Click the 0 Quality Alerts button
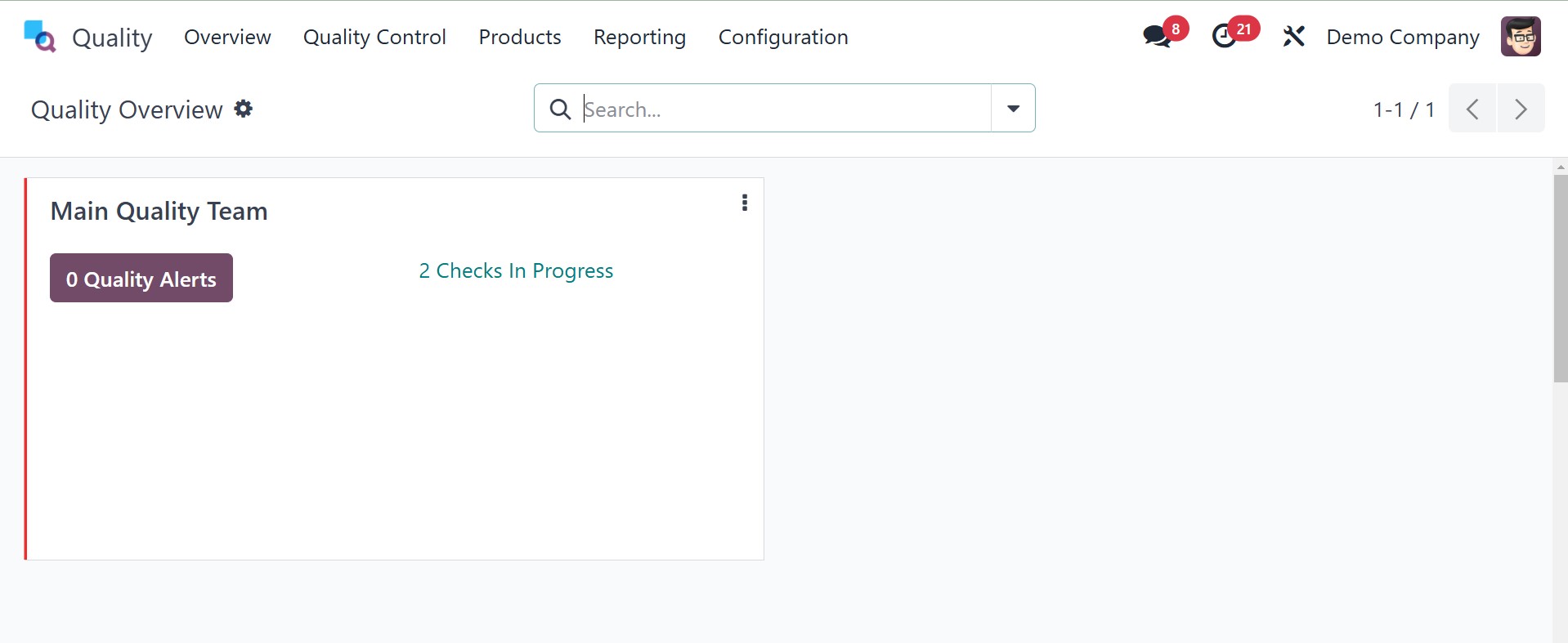 (x=141, y=279)
